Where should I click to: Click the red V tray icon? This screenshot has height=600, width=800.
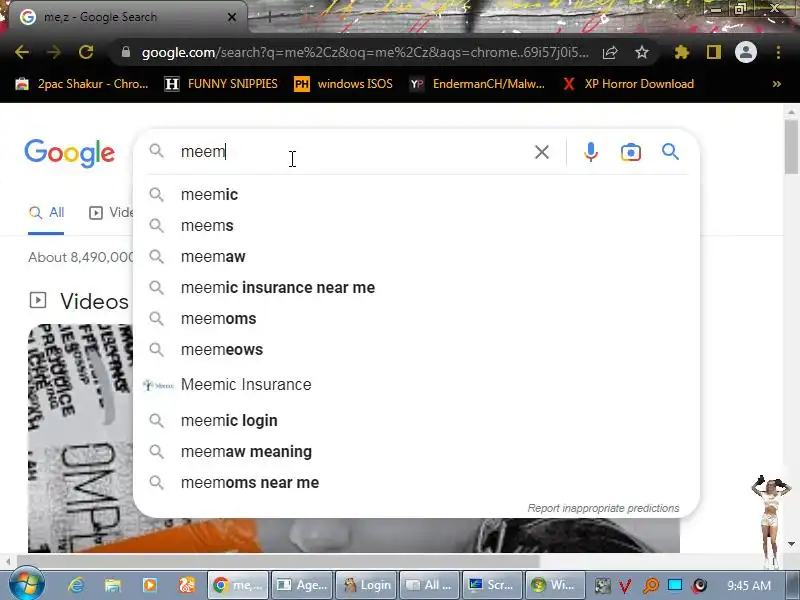[x=625, y=586]
